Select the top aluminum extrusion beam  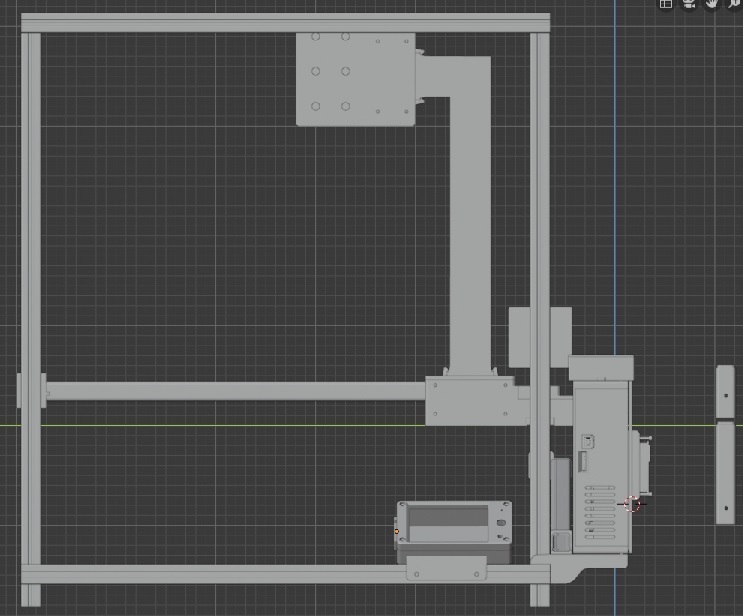pyautogui.click(x=285, y=23)
